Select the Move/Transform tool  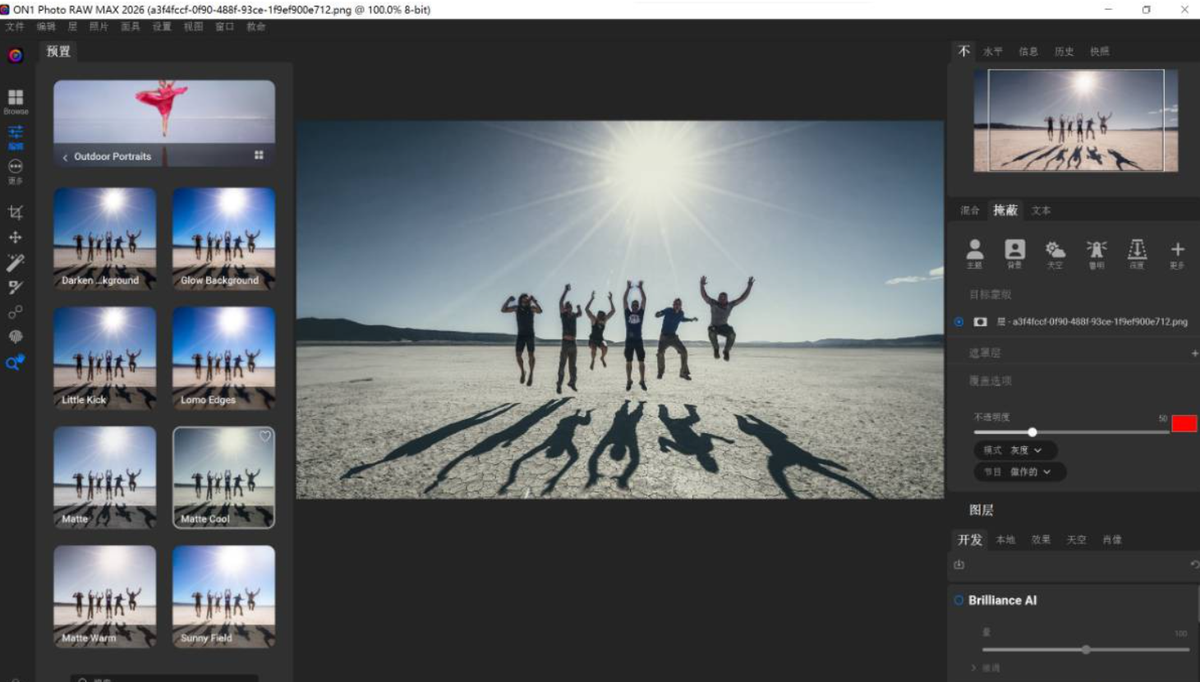click(15, 237)
